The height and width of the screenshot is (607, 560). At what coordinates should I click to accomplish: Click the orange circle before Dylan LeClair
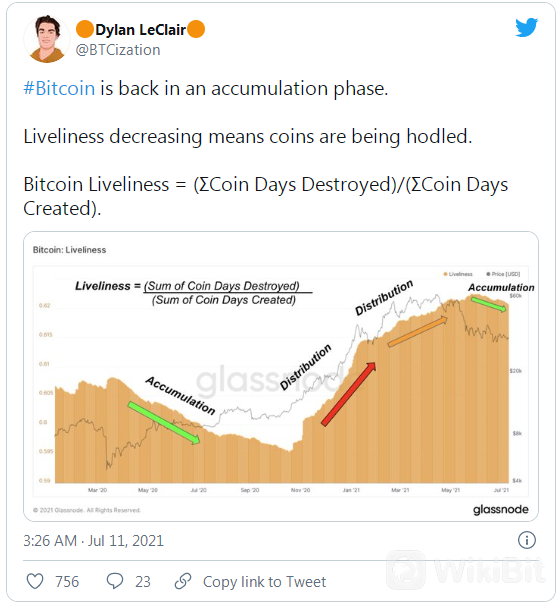[x=84, y=29]
